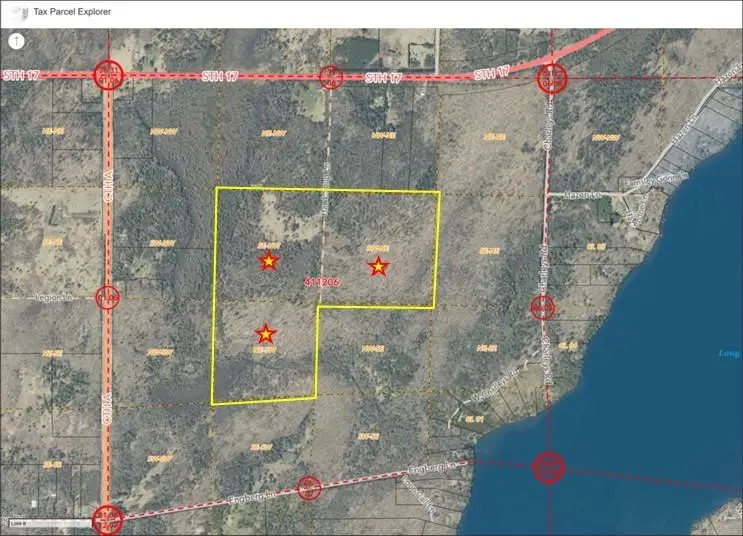The height and width of the screenshot is (536, 743).
Task: Click section marker on CTH A near Legion Ln
Action: point(108,298)
